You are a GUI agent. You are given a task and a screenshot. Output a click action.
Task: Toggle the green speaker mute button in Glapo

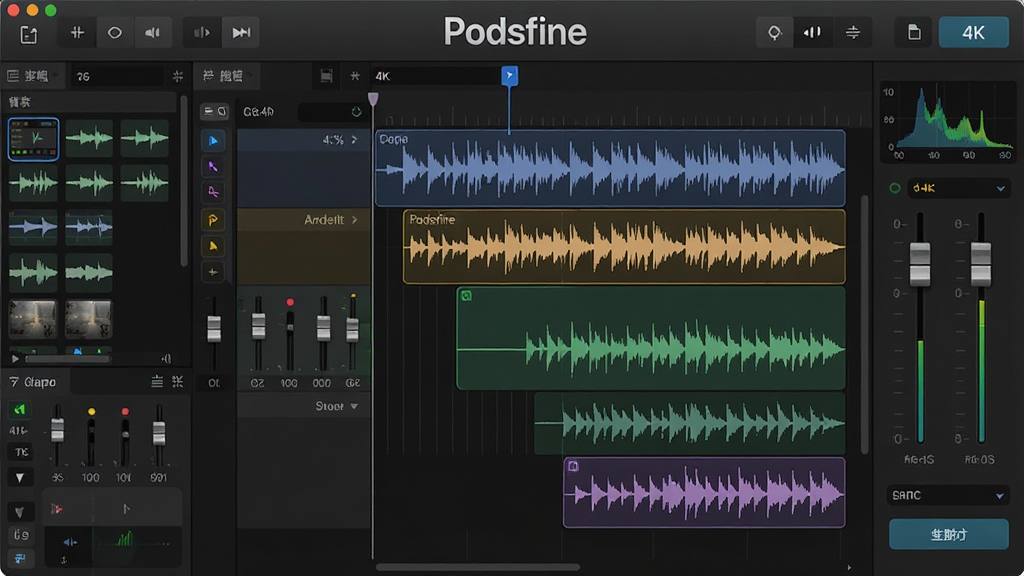[x=20, y=409]
